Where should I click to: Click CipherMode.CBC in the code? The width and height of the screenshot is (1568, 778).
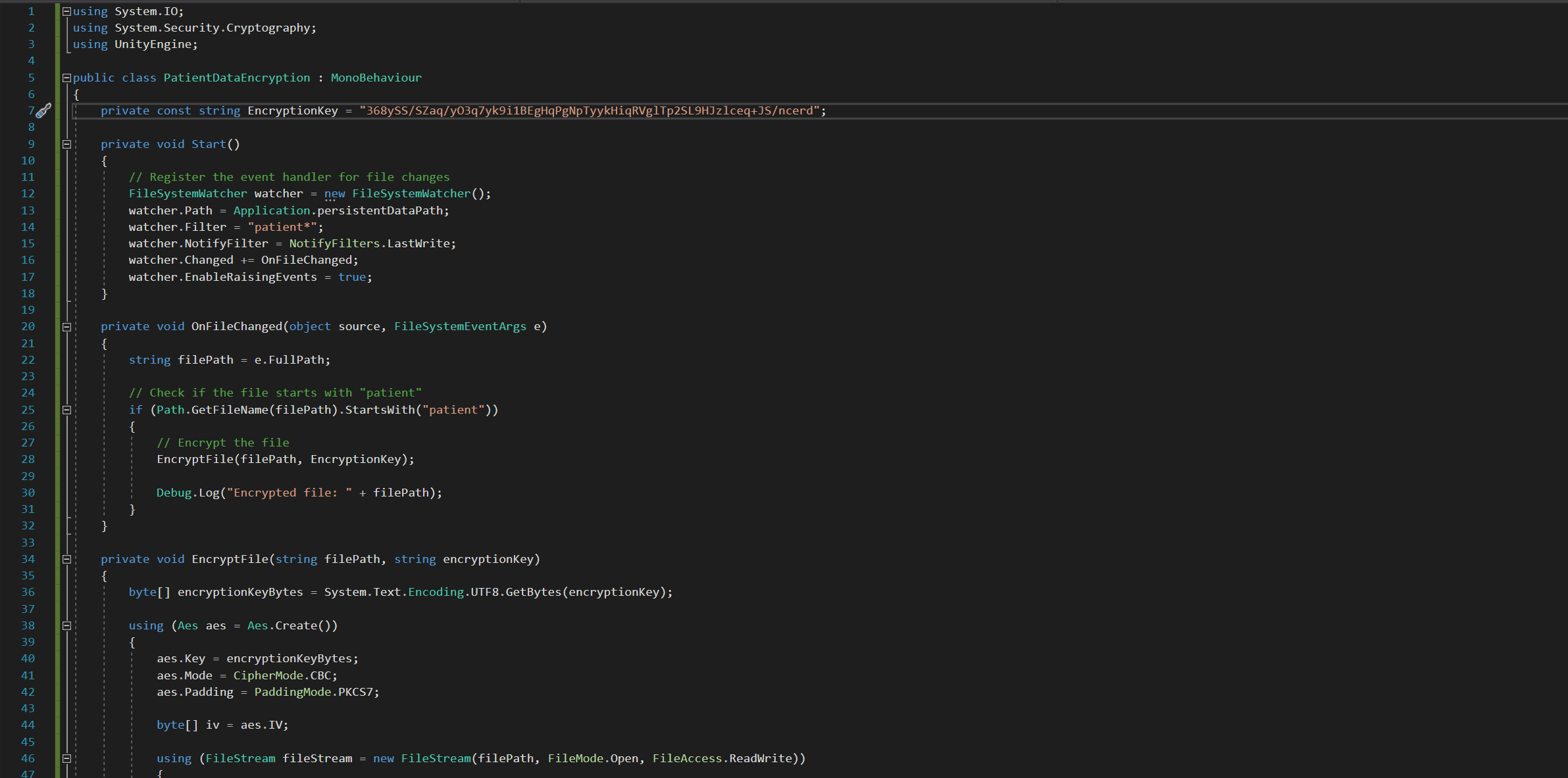point(284,675)
